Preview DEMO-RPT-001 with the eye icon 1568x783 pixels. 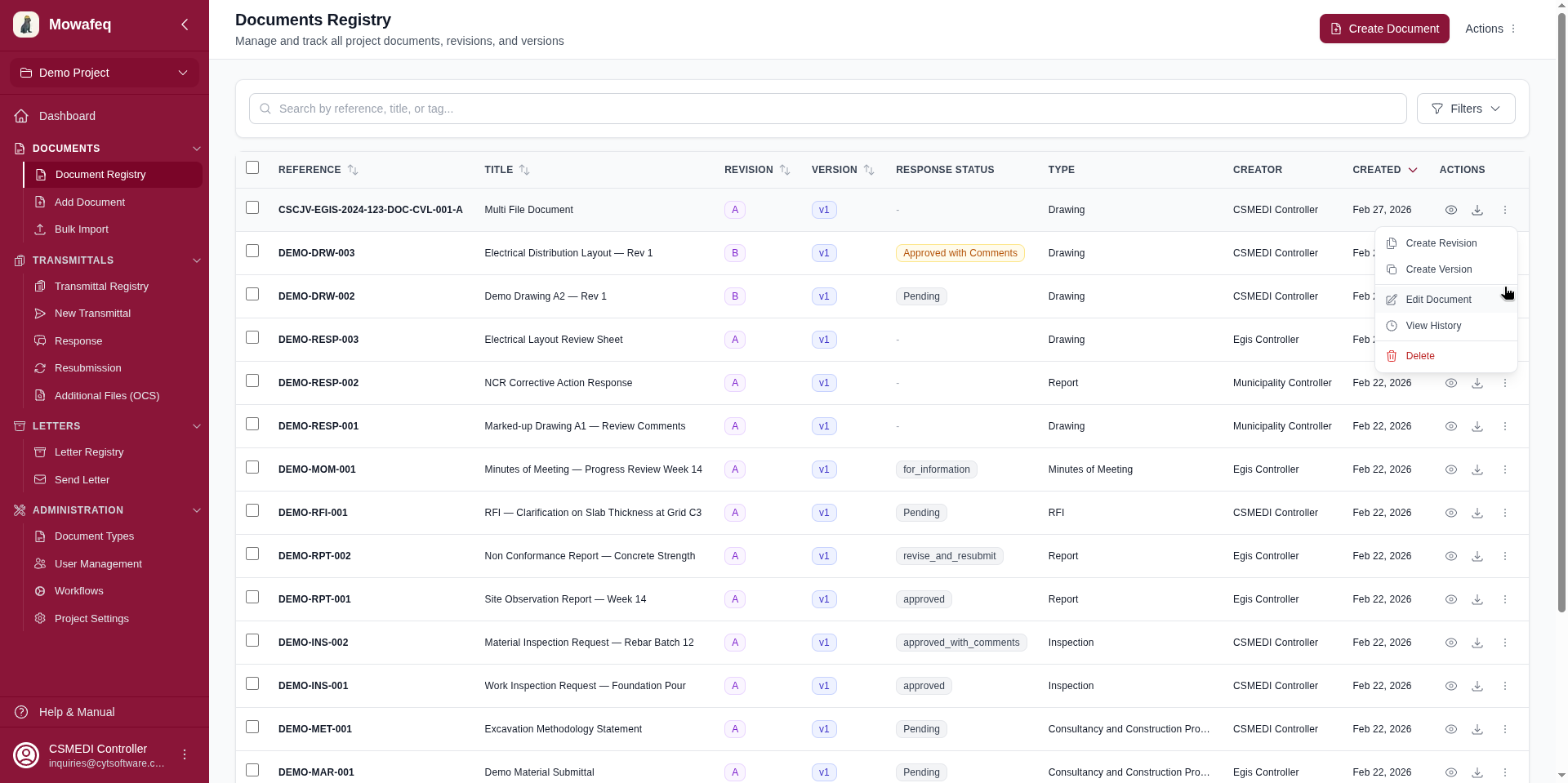[x=1450, y=599]
